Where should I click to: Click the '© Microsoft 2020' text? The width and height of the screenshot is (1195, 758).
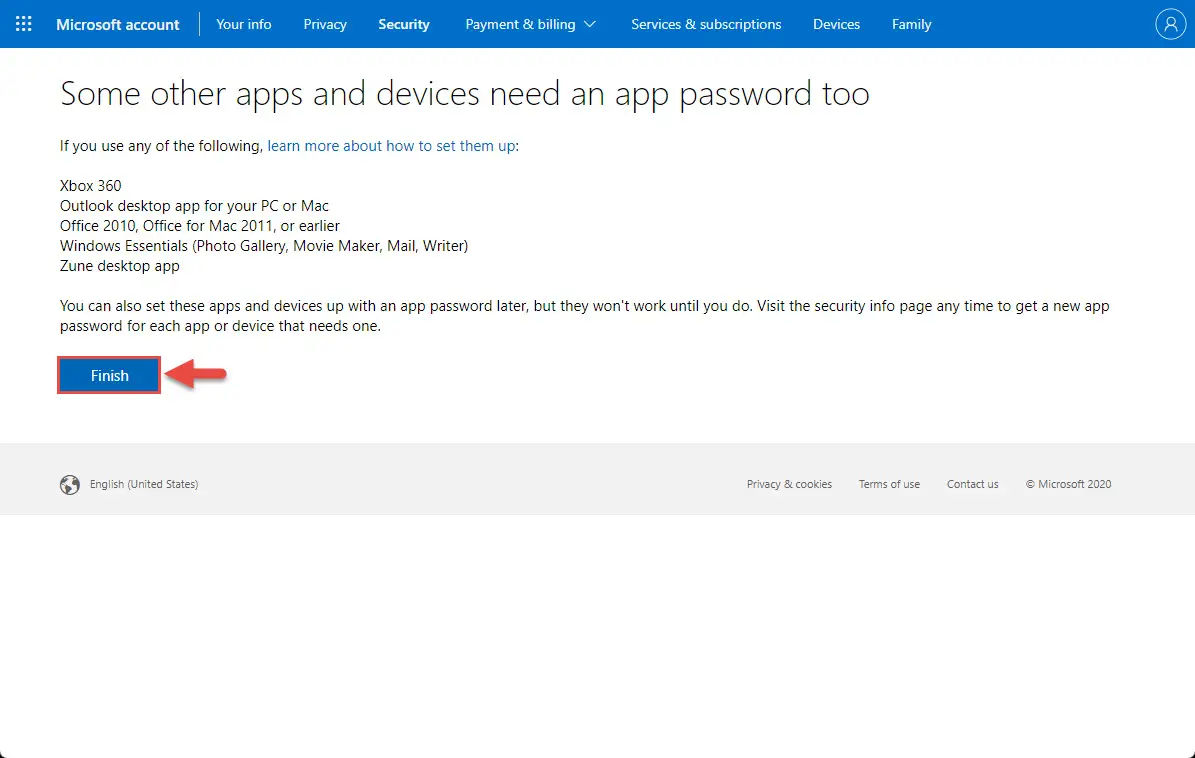[1068, 484]
